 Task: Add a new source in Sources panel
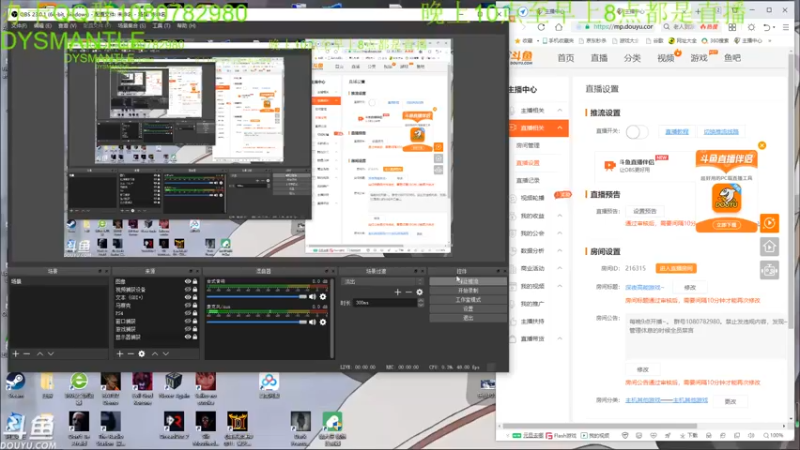pos(119,354)
